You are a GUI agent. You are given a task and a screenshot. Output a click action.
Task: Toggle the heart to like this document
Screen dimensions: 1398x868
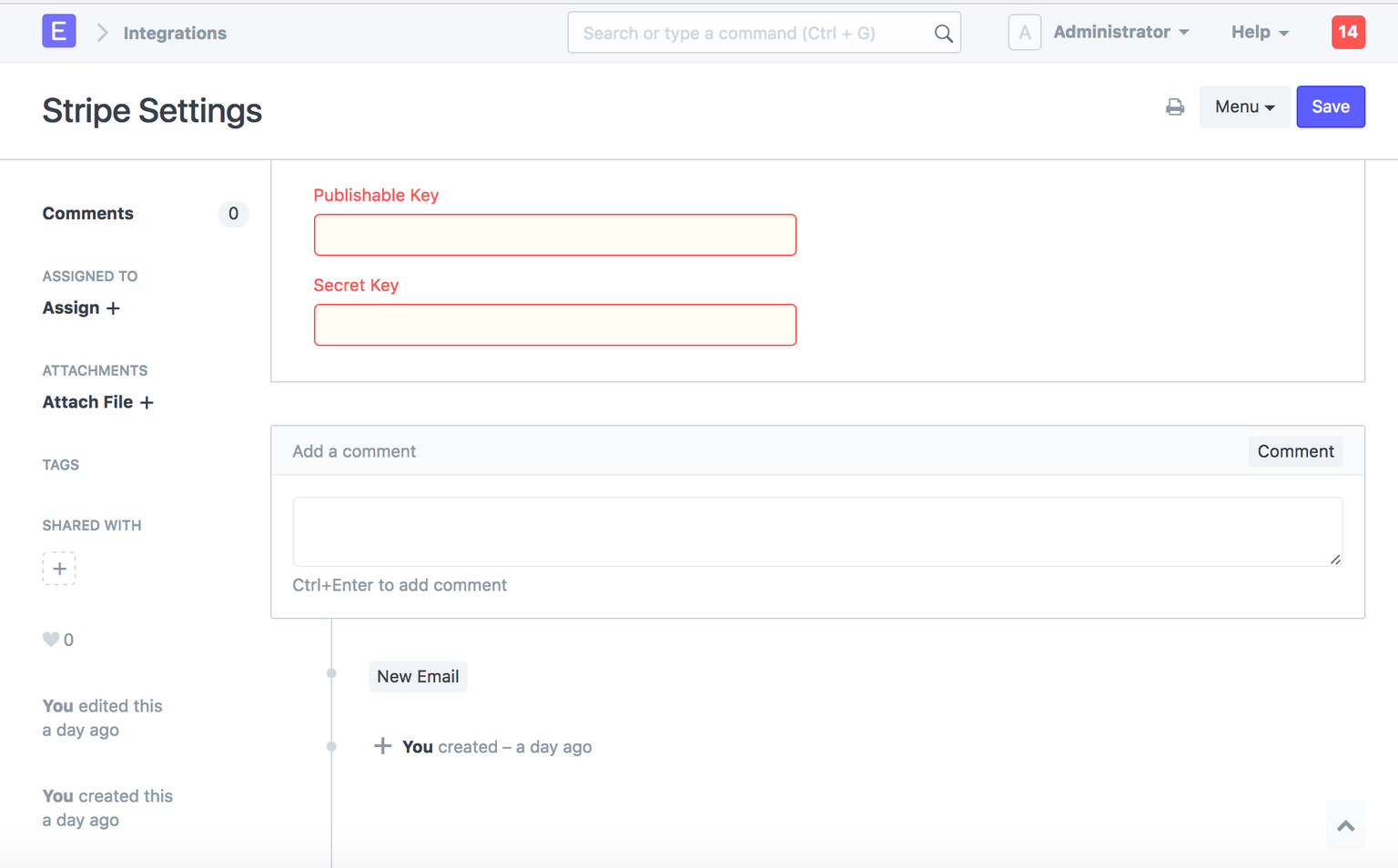click(x=50, y=639)
